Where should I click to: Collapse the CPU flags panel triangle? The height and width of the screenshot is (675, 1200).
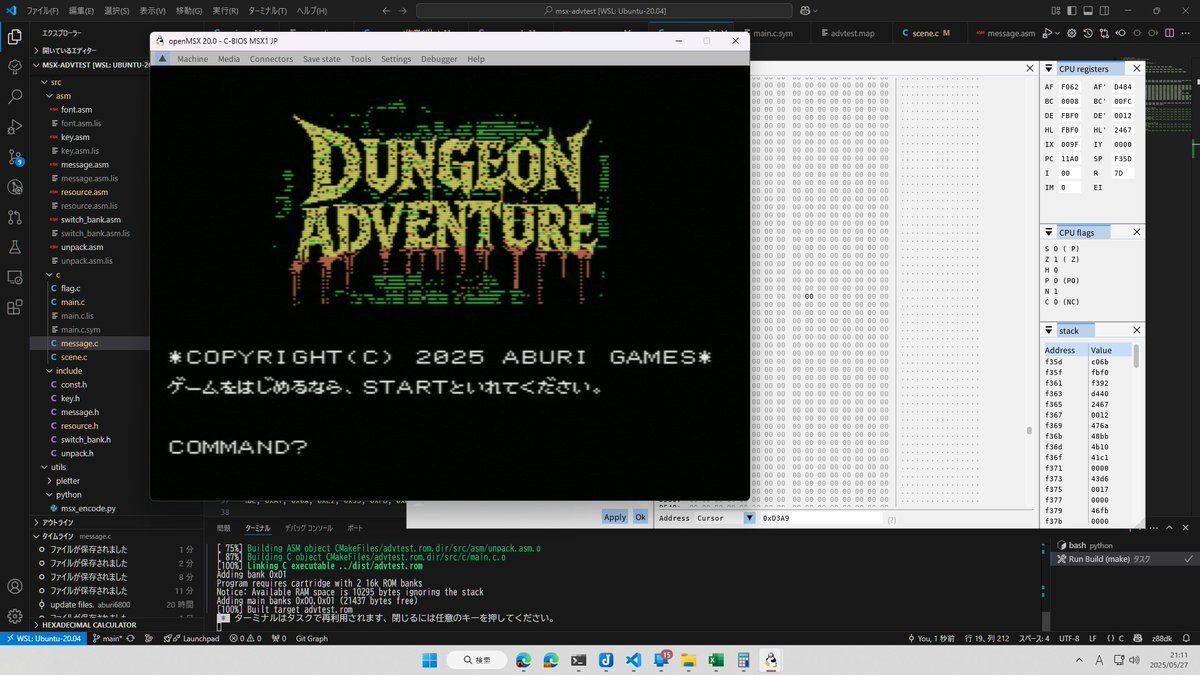coord(1049,232)
